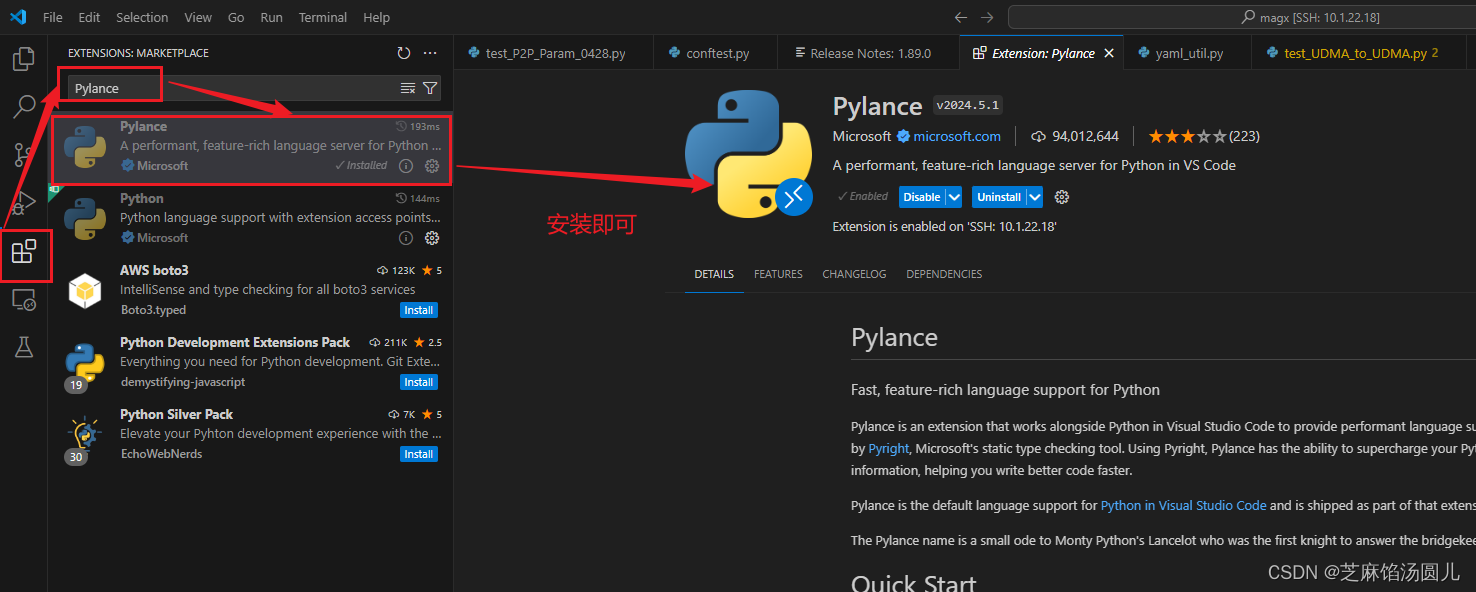
Task: Switch to Release Notes: 1.89.0 tab
Action: 868,53
